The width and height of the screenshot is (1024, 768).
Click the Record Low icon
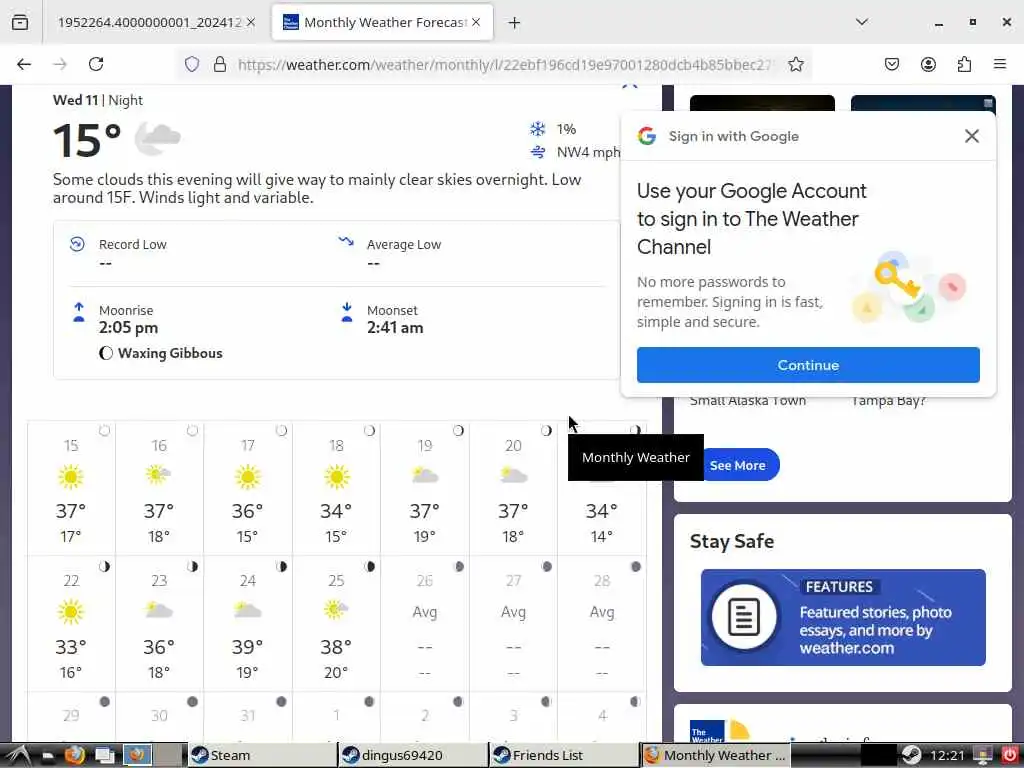(x=77, y=244)
